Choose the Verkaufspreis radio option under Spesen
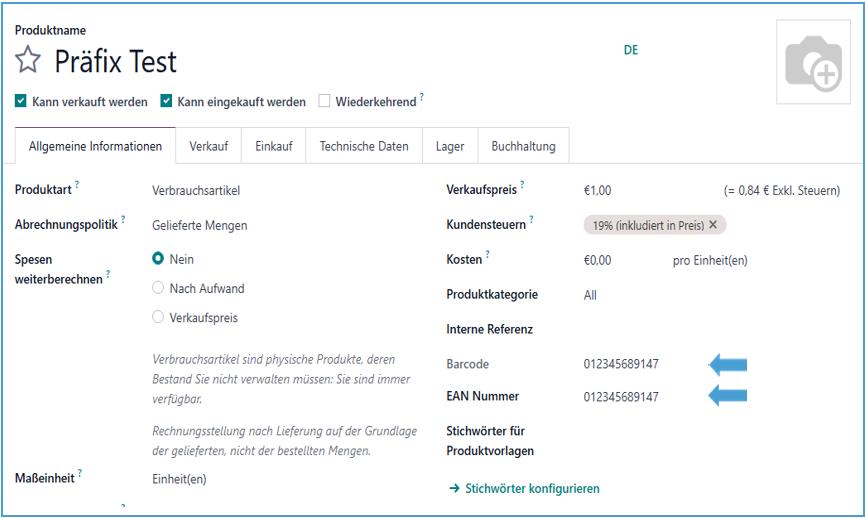Viewport: 866px width, 518px height. (x=158, y=317)
